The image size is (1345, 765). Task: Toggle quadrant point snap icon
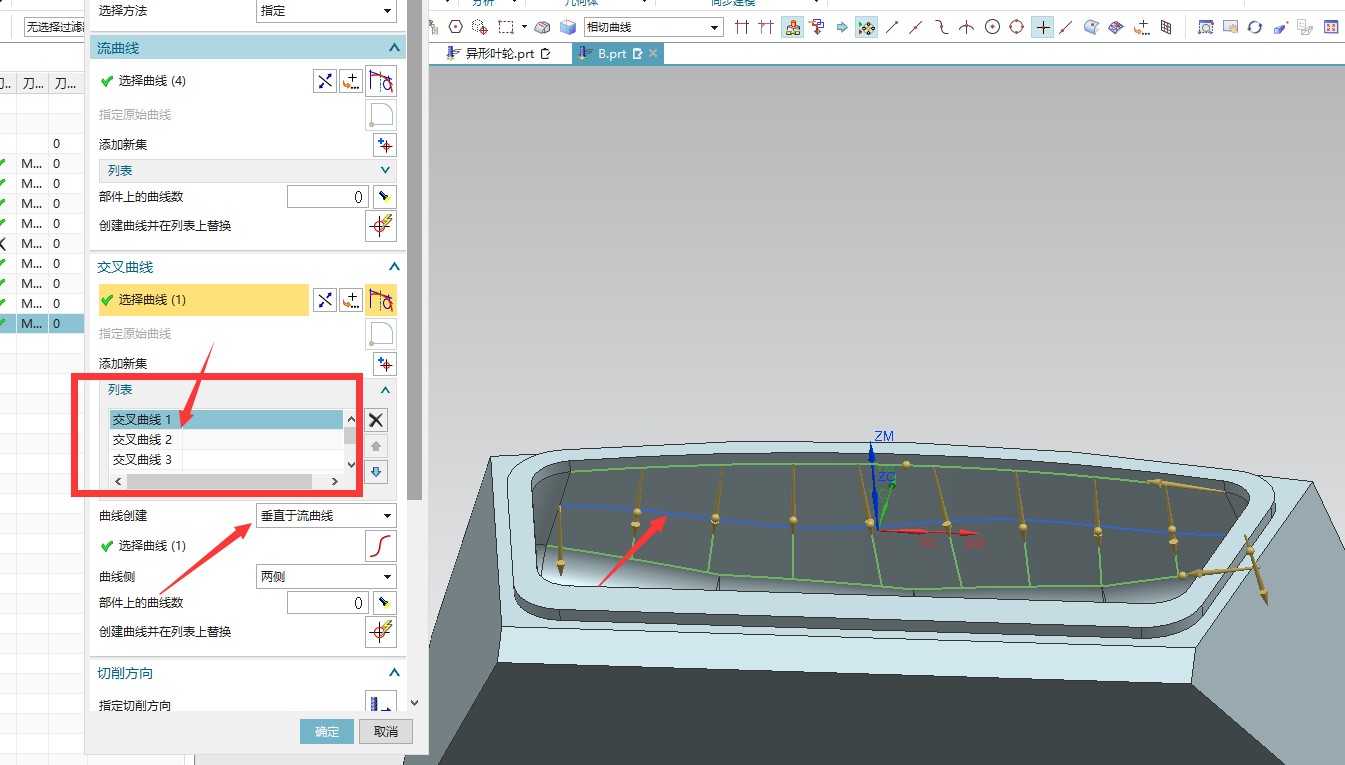1017,27
